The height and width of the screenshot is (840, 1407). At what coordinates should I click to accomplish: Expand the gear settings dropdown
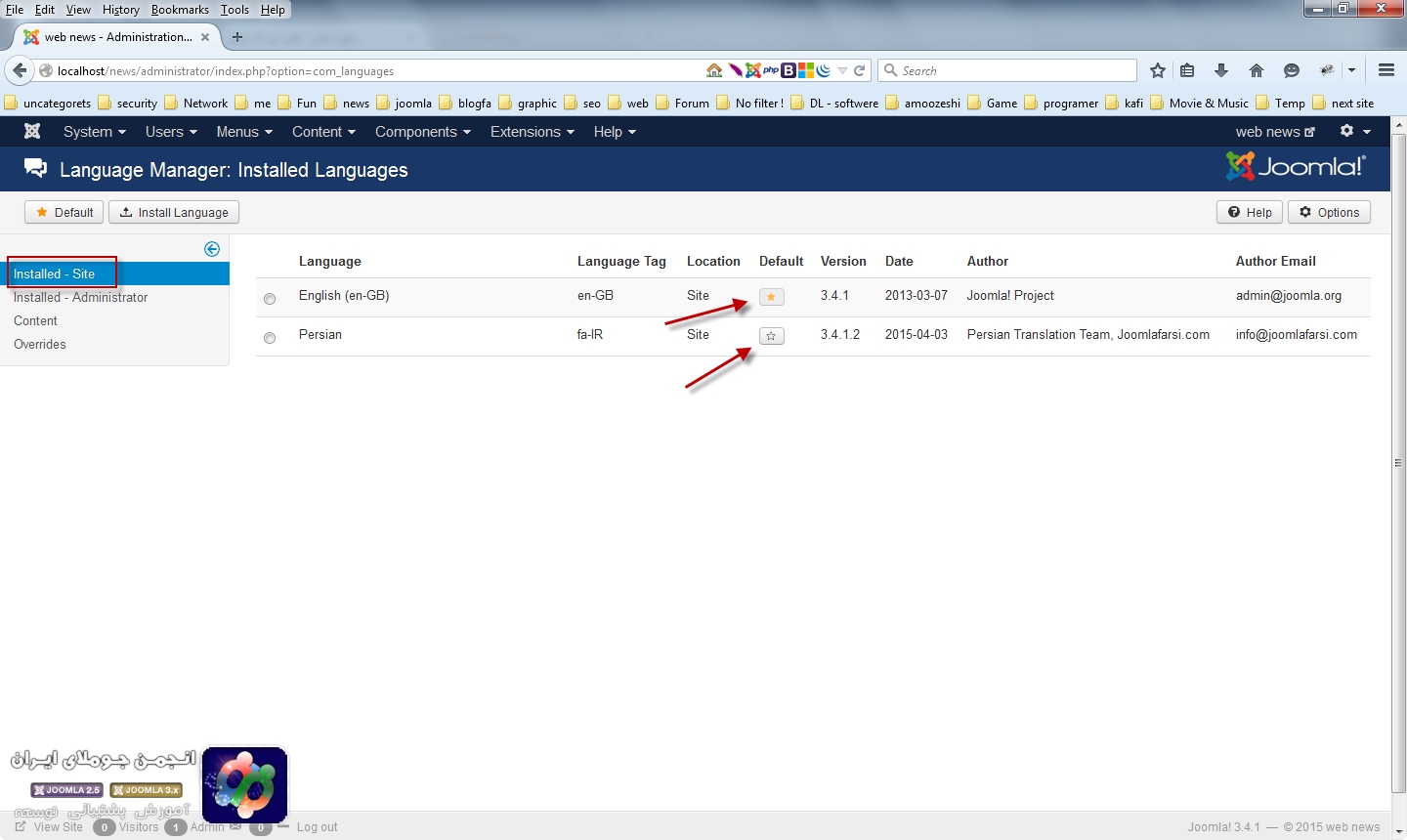tap(1355, 132)
